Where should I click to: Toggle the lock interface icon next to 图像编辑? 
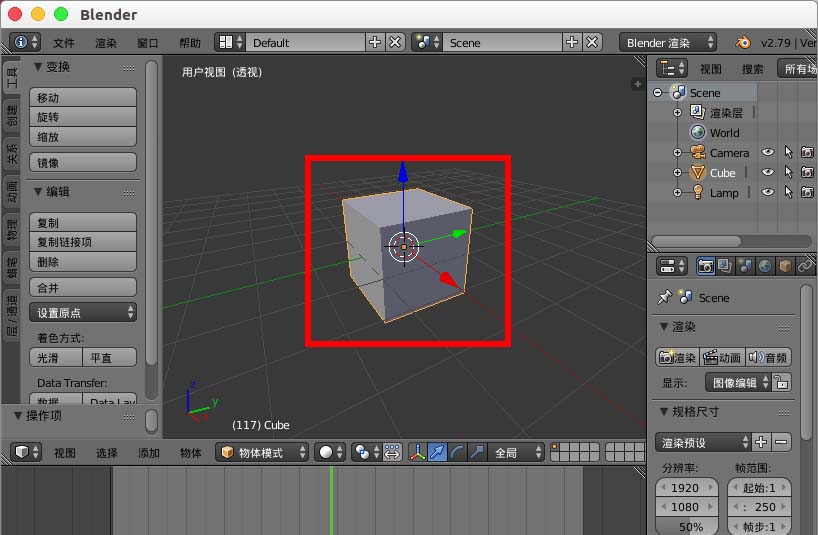point(781,382)
